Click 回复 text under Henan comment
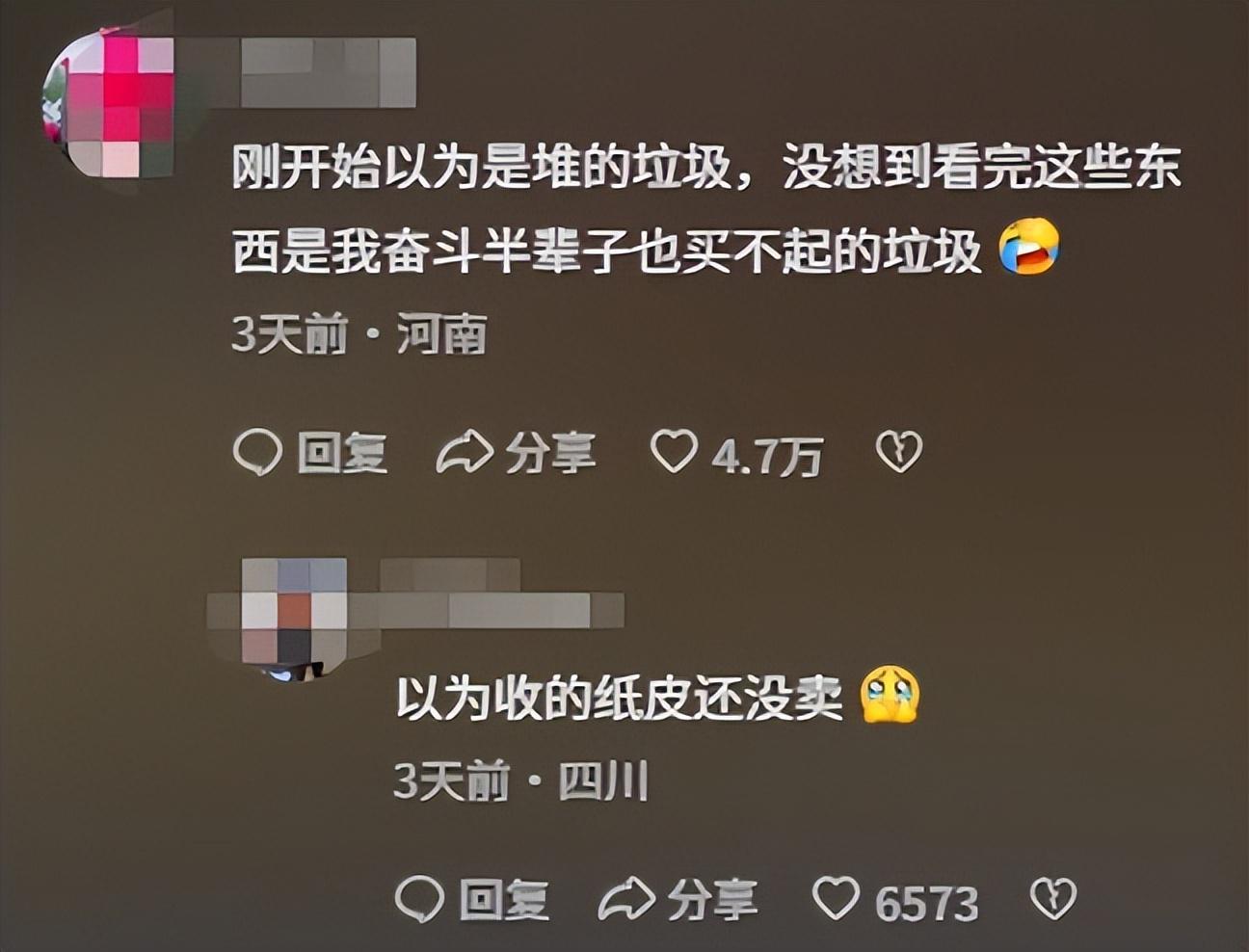Image resolution: width=1249 pixels, height=952 pixels. tap(342, 453)
